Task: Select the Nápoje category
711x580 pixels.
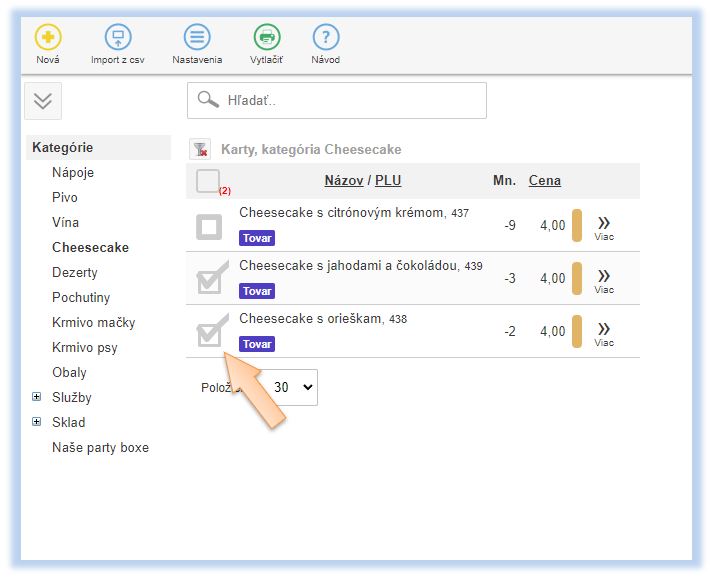Action: click(x=73, y=172)
